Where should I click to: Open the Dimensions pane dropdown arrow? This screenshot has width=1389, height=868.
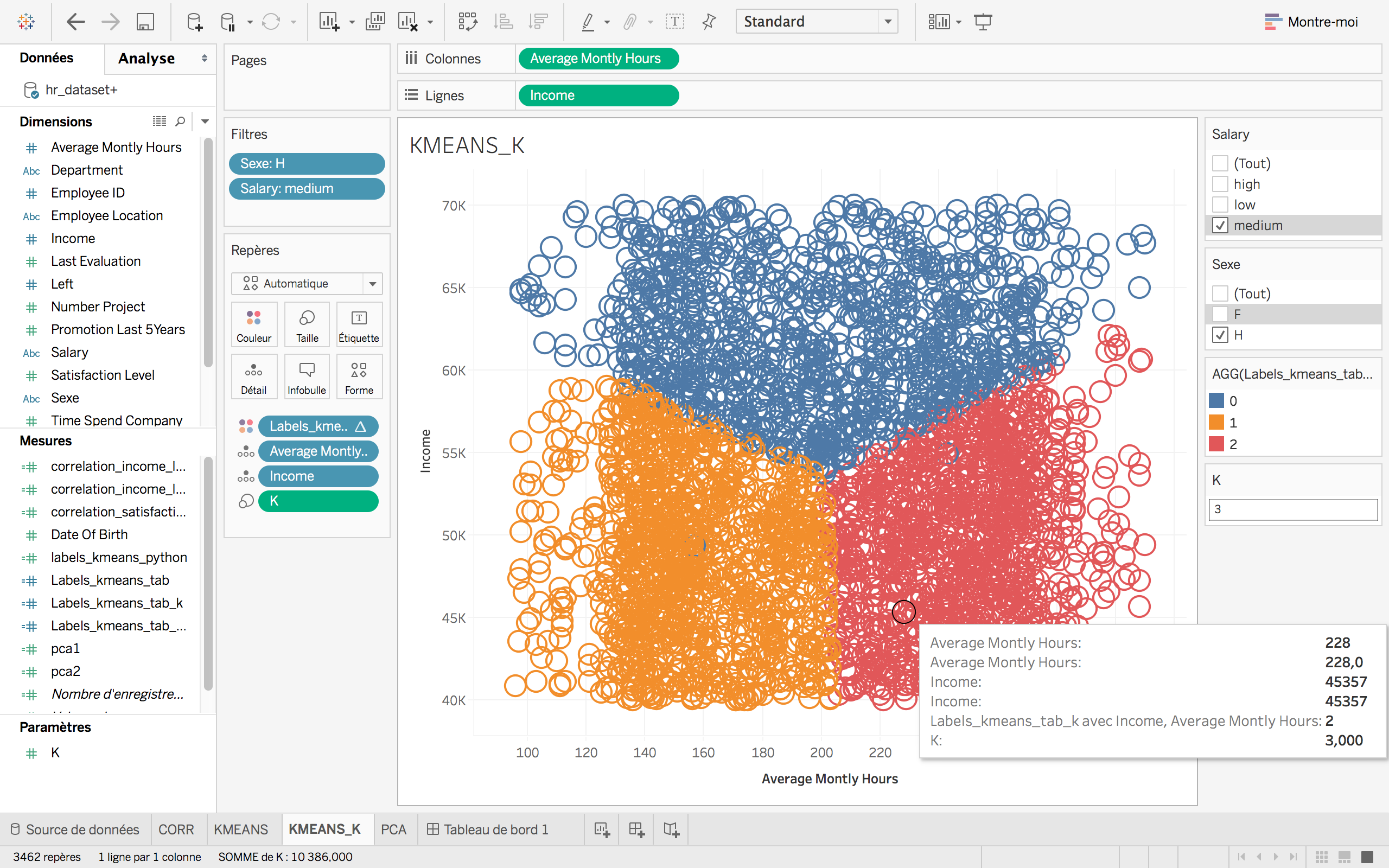pyautogui.click(x=205, y=121)
